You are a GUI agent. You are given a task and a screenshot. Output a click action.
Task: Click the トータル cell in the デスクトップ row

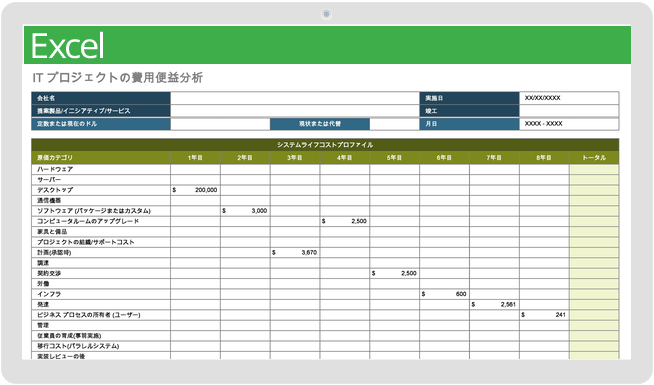pos(594,190)
